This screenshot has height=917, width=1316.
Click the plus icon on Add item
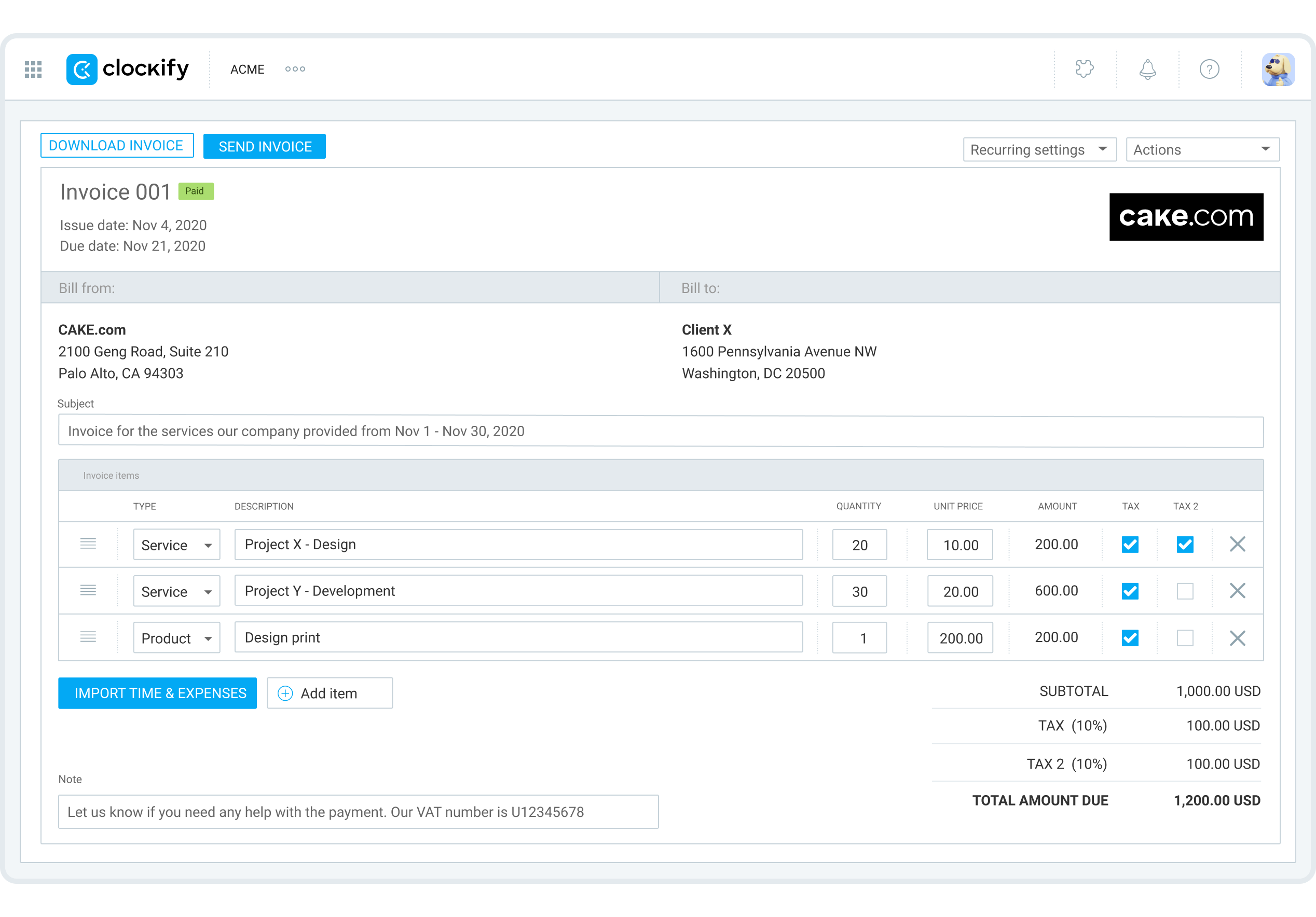pyautogui.click(x=285, y=693)
